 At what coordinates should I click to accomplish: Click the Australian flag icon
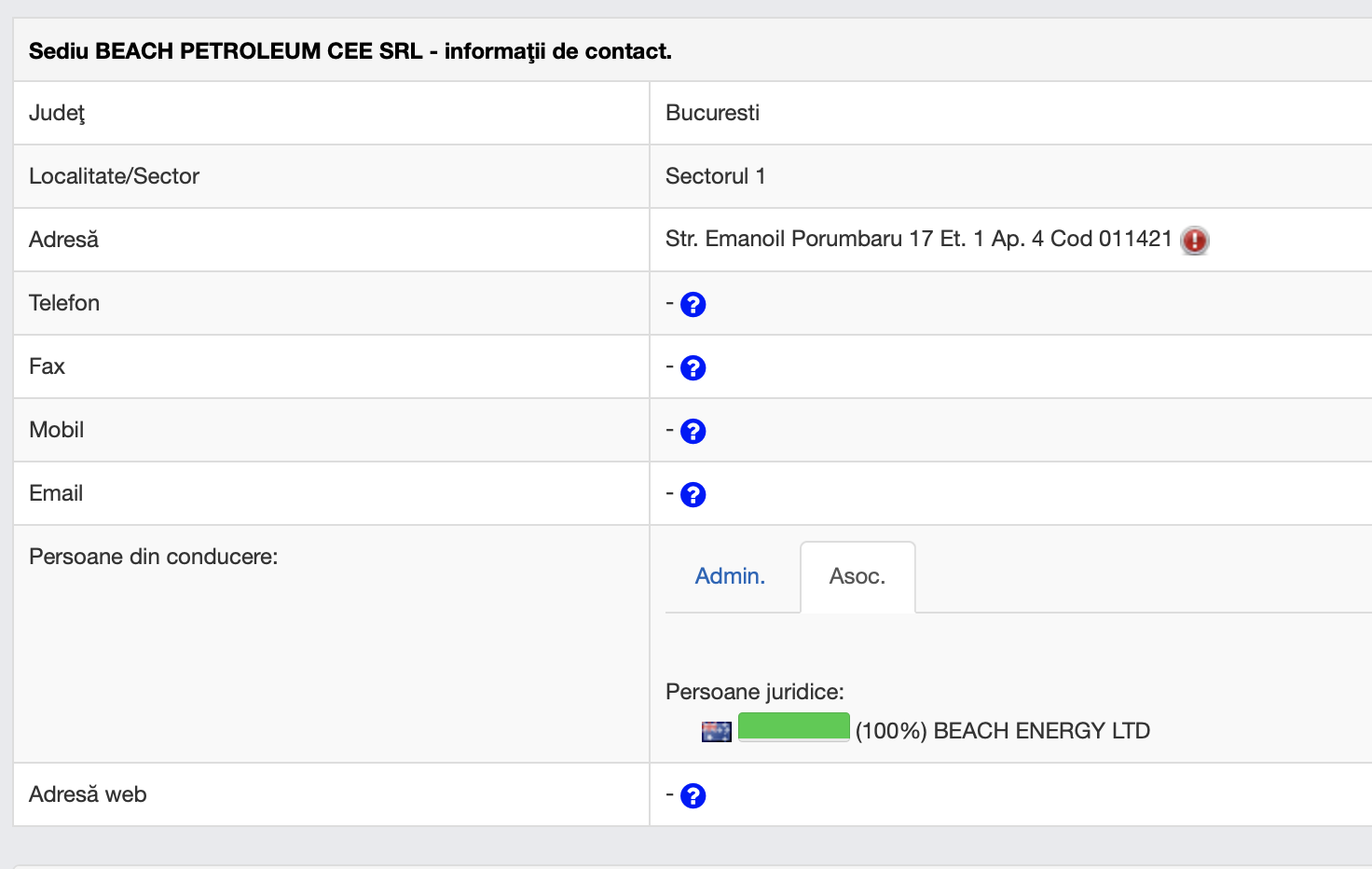[x=716, y=732]
